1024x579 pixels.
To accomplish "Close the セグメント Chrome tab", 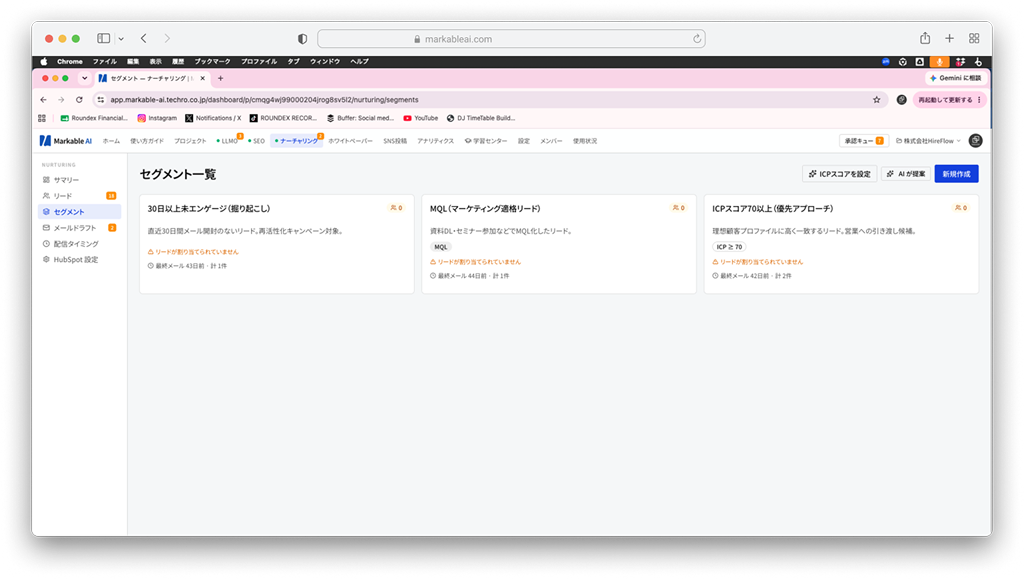I will pos(202,78).
